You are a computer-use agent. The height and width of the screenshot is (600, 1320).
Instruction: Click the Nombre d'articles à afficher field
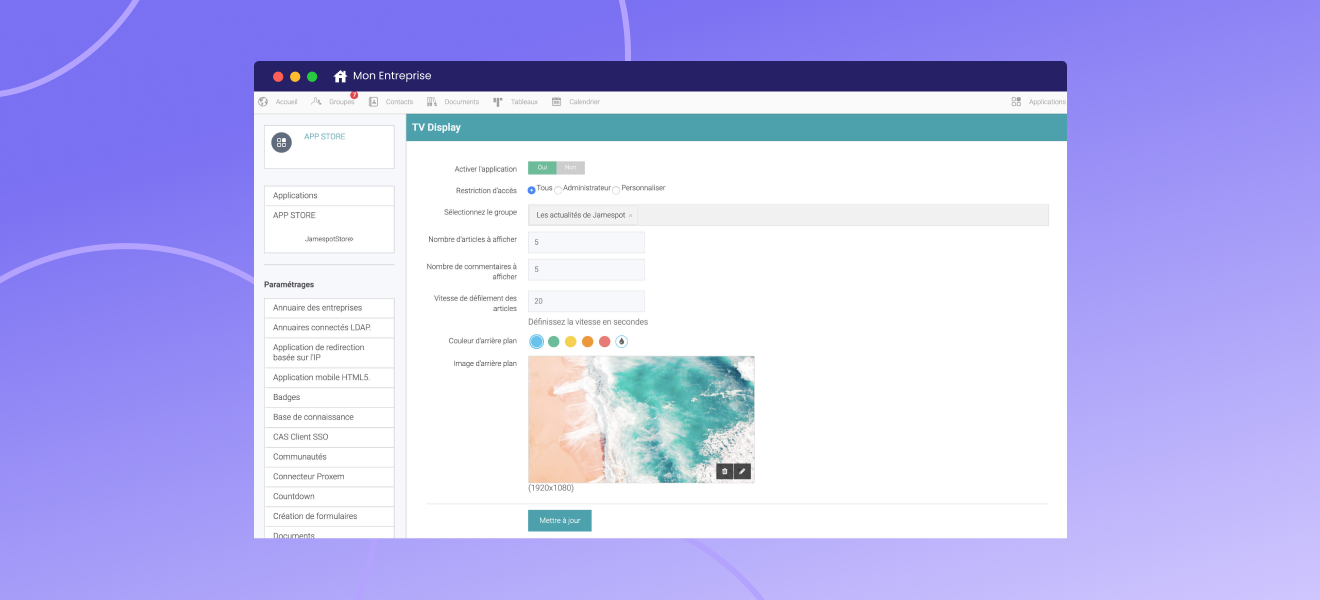pyautogui.click(x=586, y=242)
